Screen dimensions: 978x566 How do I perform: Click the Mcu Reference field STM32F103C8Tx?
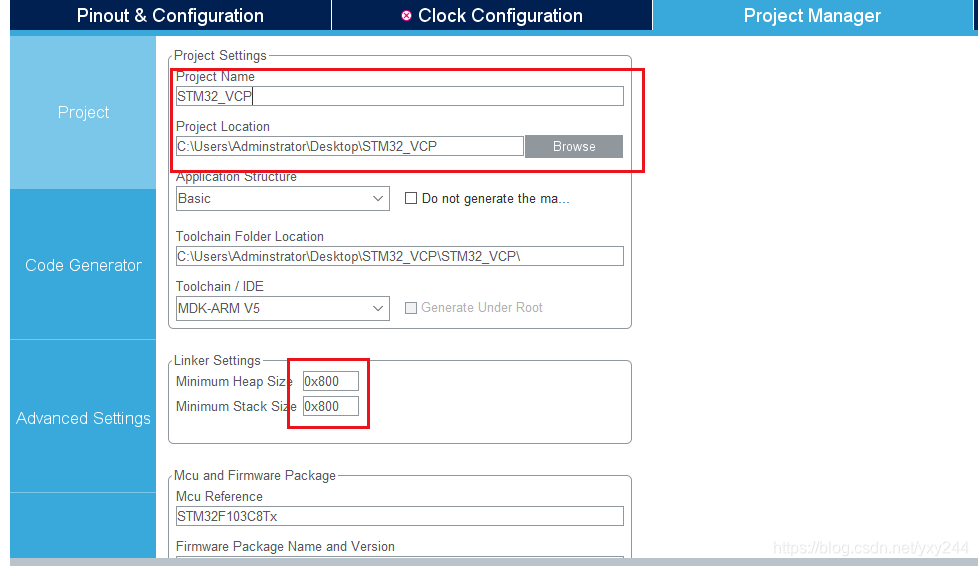pyautogui.click(x=399, y=516)
